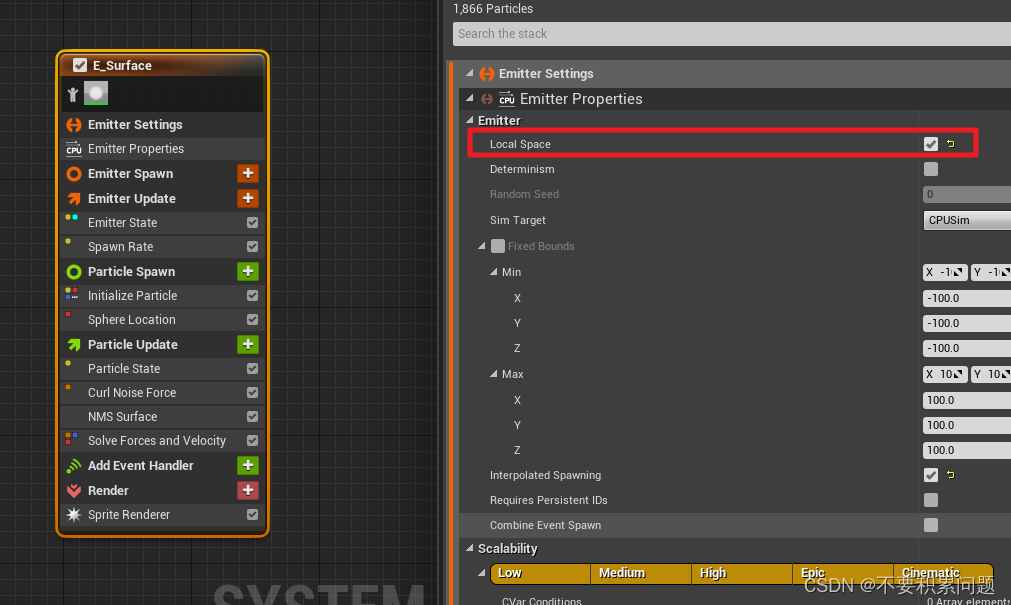Collapse the Min bounds expander
Image resolution: width=1011 pixels, height=605 pixels.
[493, 272]
